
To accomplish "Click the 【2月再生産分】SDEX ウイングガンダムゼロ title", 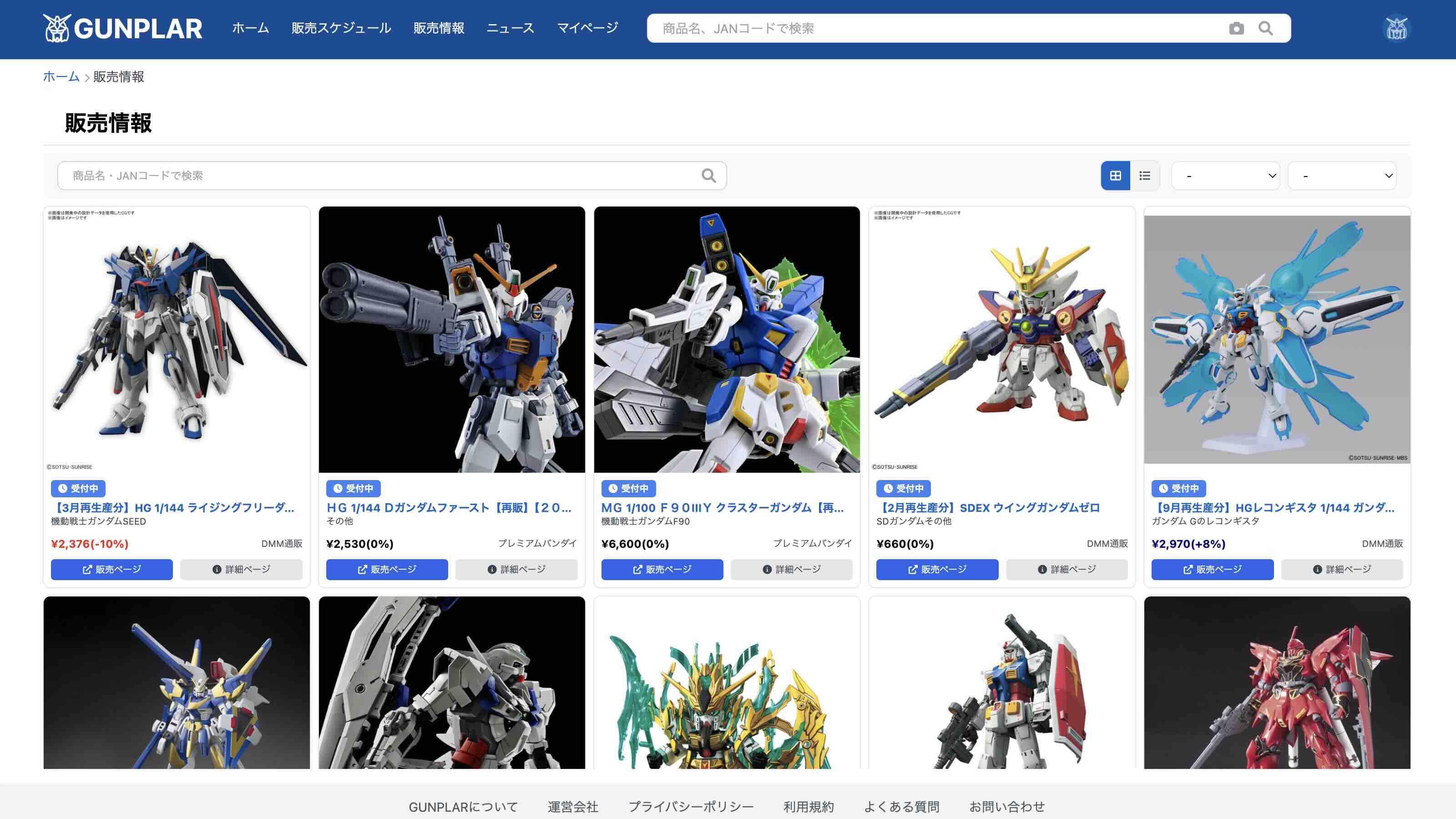I will pos(988,508).
